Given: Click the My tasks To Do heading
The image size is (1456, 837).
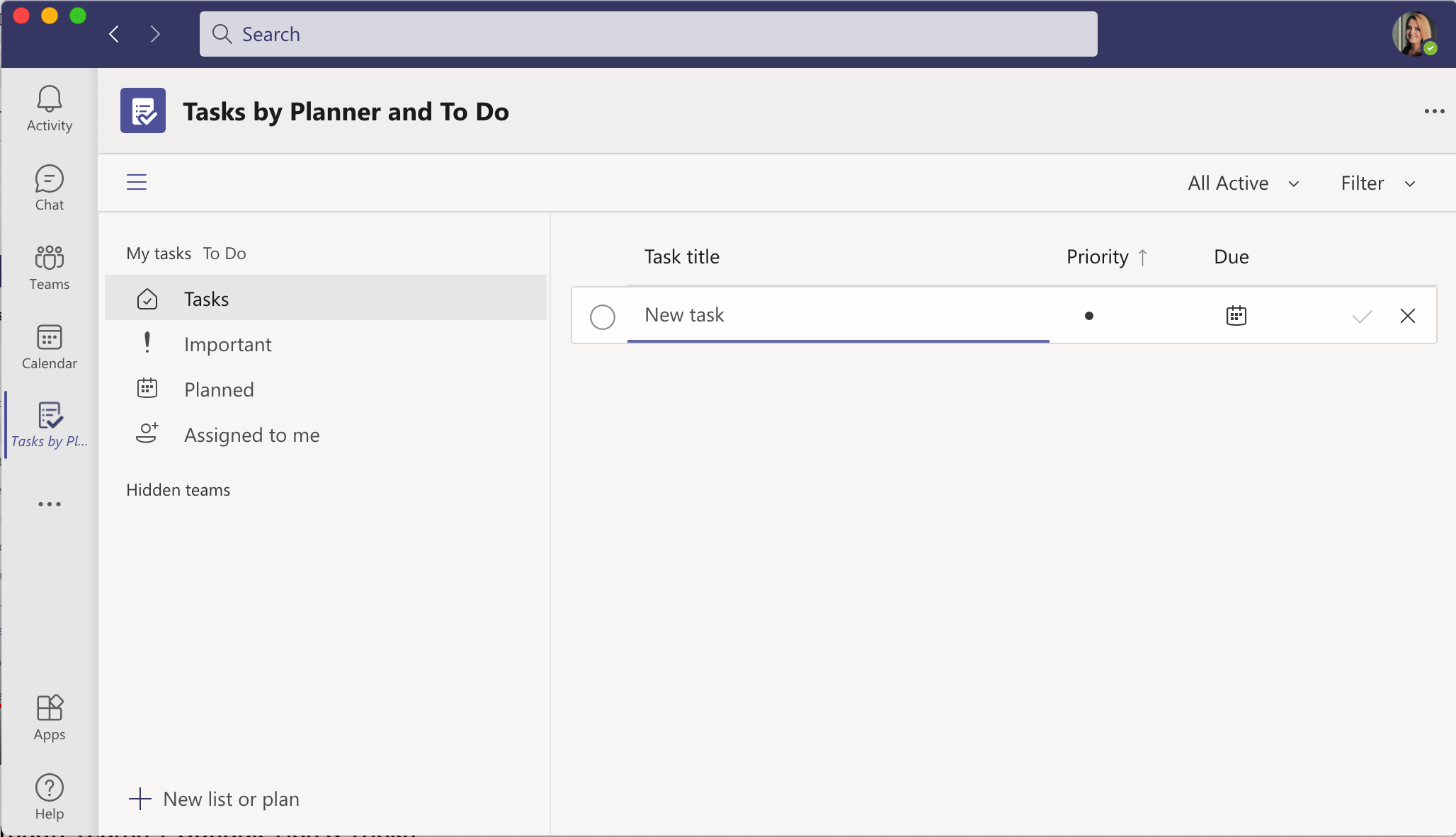Looking at the screenshot, I should pyautogui.click(x=186, y=254).
